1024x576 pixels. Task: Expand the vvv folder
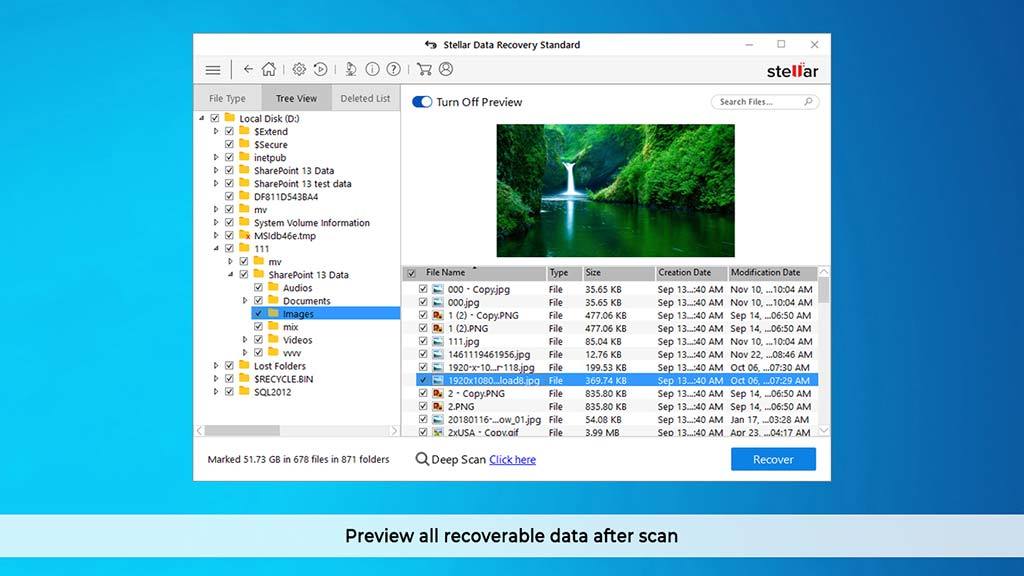click(x=245, y=353)
